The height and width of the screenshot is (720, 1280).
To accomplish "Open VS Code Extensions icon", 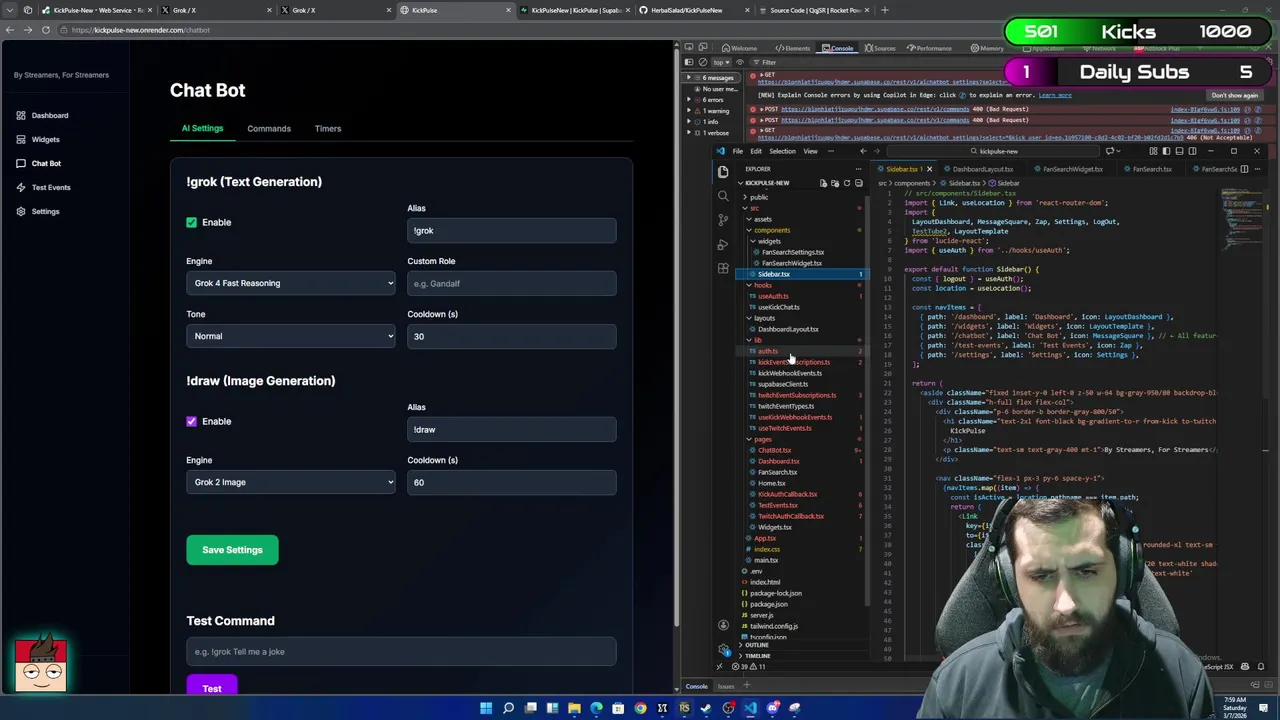I will click(723, 268).
